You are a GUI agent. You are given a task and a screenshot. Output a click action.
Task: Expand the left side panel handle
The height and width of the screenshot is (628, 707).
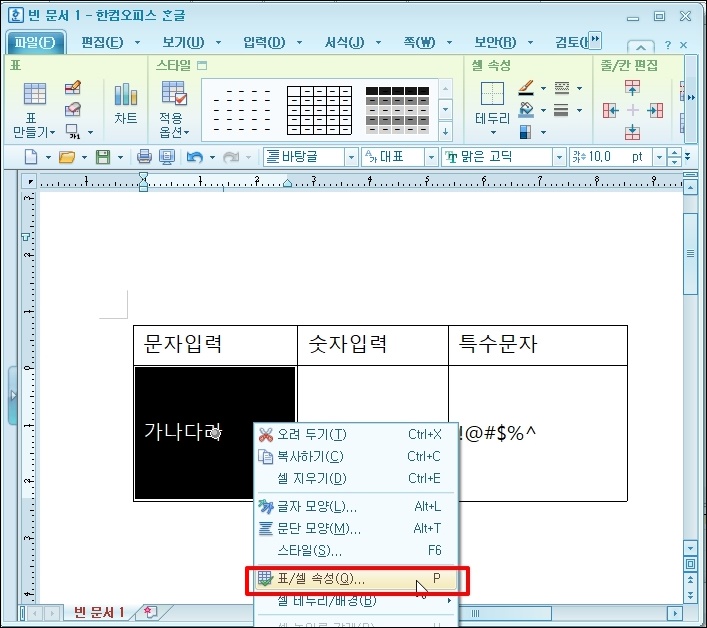[x=13, y=395]
